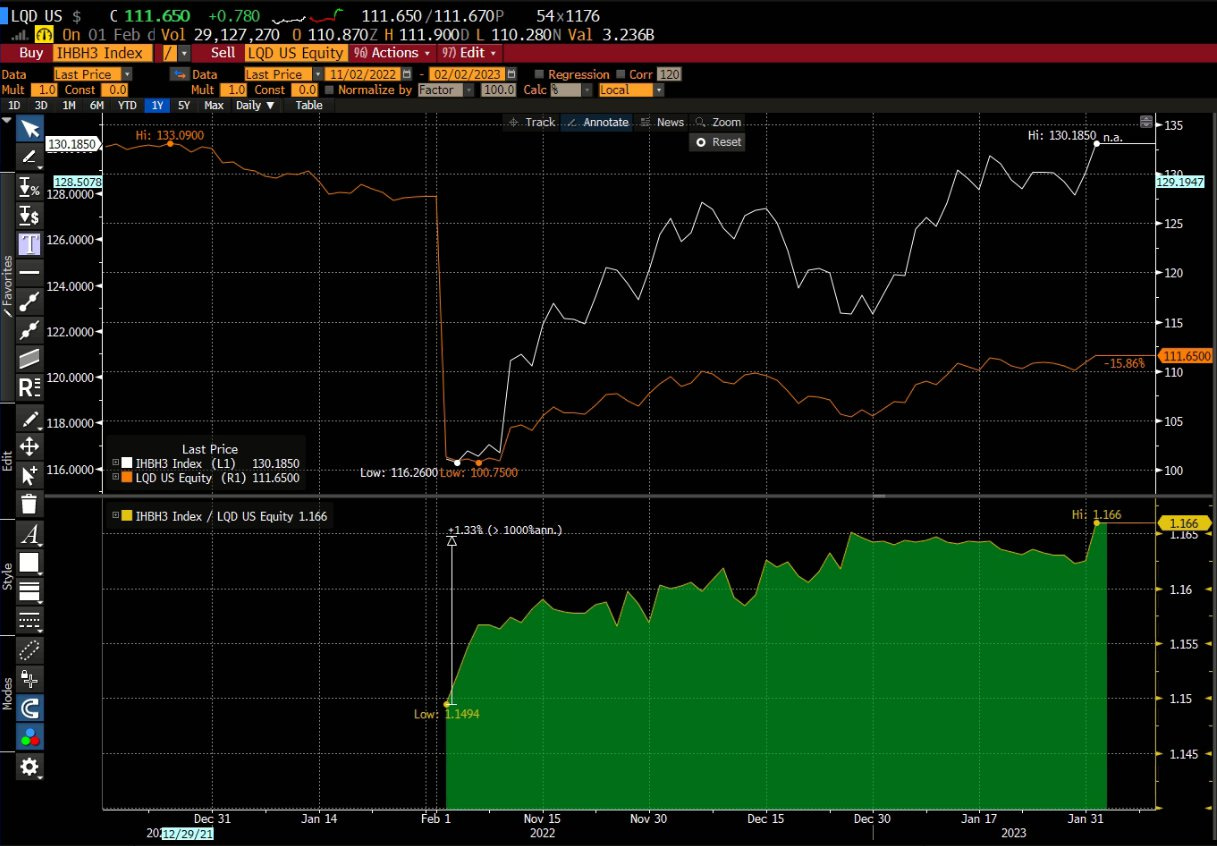This screenshot has height=846, width=1217.
Task: Toggle IHBH3 Index legend box
Action: pos(126,463)
